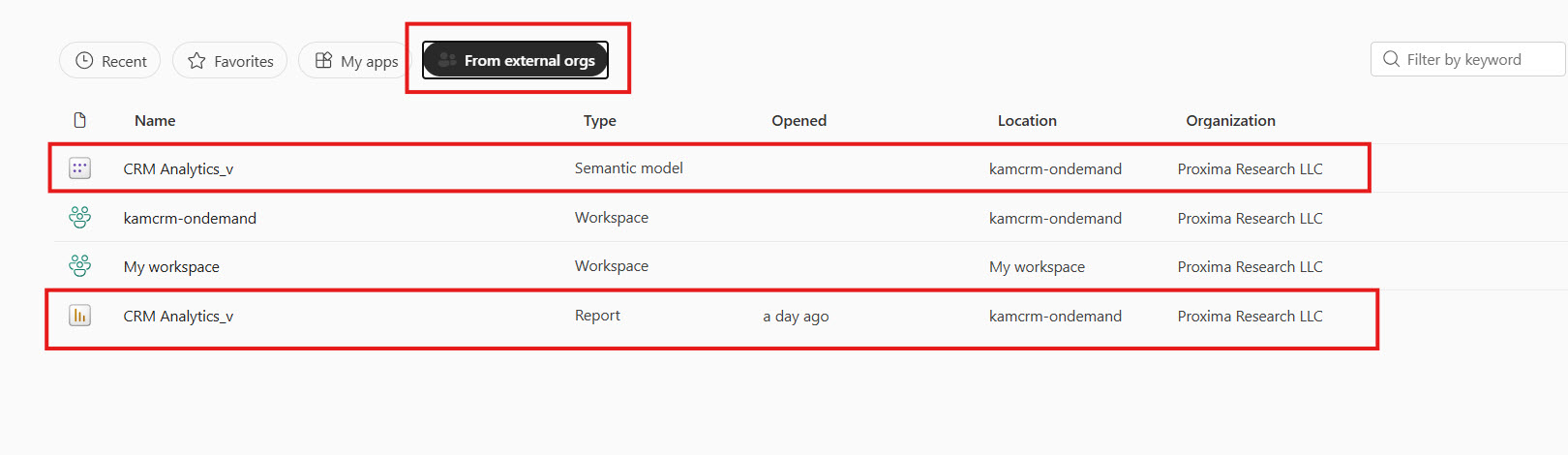Sort the list by the Name column header

pos(155,121)
